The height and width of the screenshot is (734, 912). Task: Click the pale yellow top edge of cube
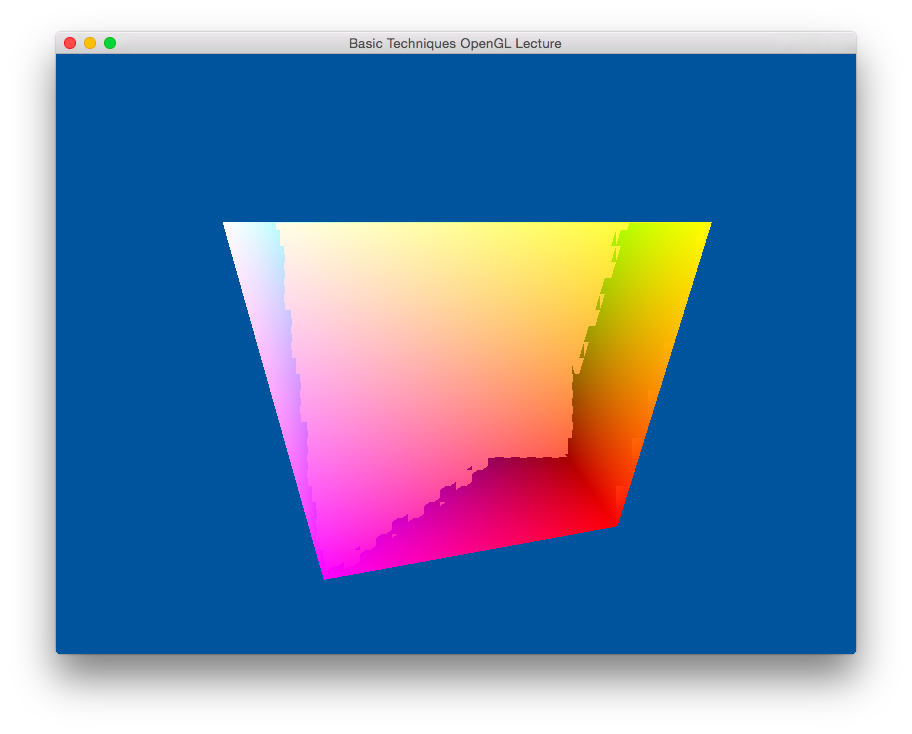pyautogui.click(x=450, y=230)
